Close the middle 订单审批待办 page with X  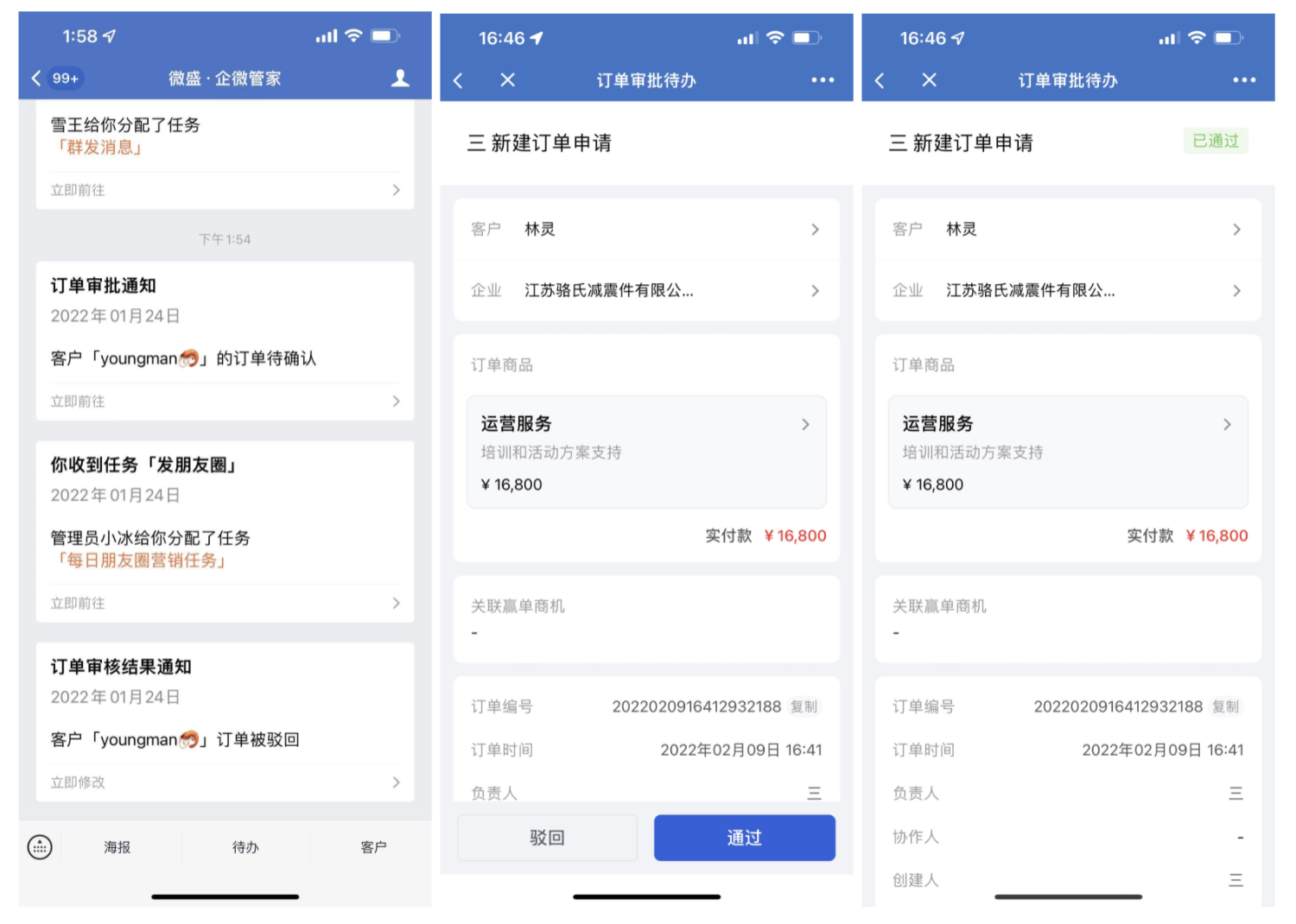(x=507, y=80)
